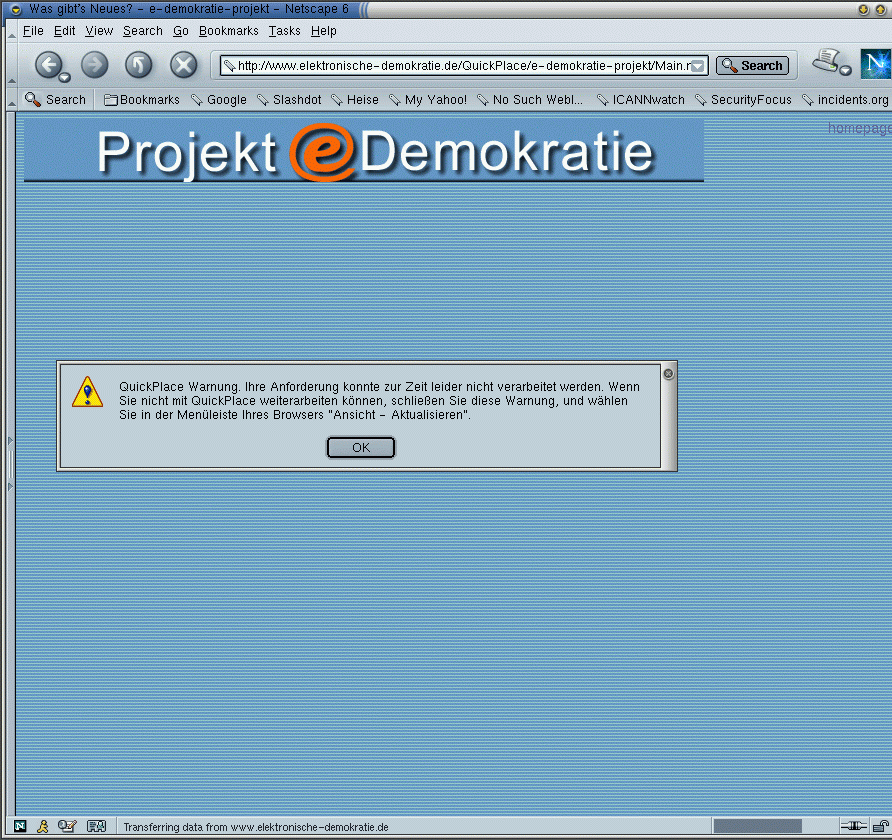Open the Google bookmark
The image size is (892, 840).
219,100
